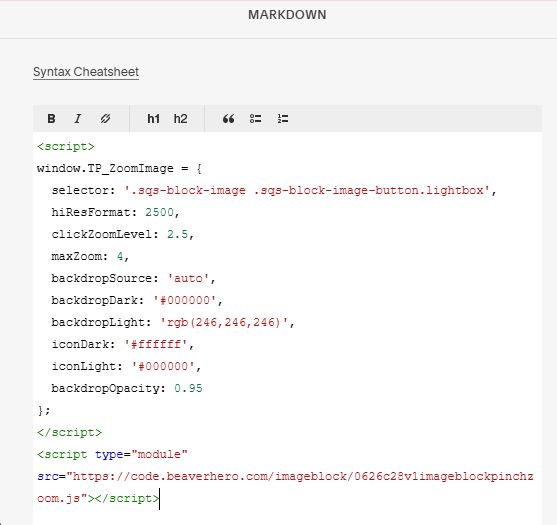
Task: Apply h2 heading style
Action: (x=180, y=119)
